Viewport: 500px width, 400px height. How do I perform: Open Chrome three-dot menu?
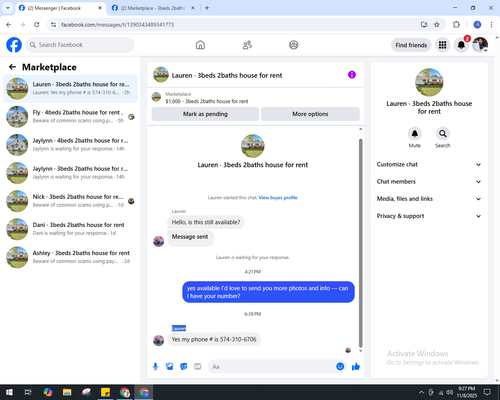click(491, 25)
